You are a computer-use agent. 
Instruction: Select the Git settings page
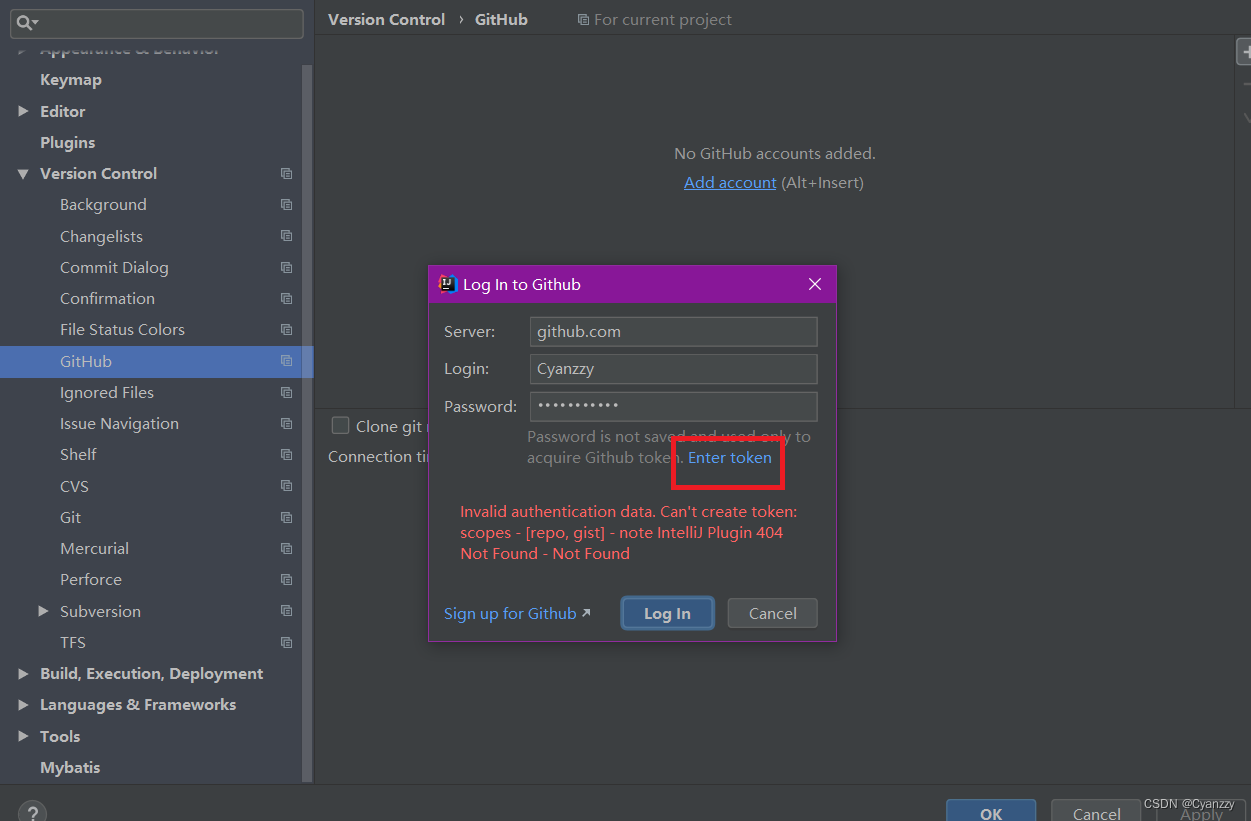point(71,517)
